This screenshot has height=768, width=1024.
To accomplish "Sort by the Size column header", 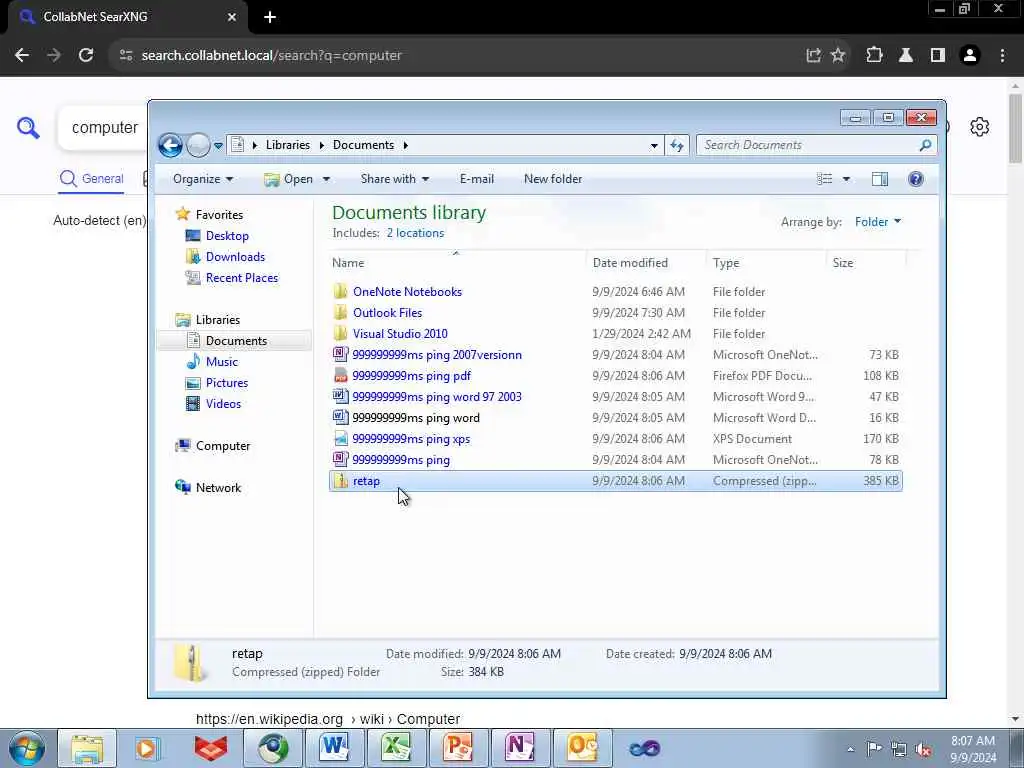I will click(867, 263).
